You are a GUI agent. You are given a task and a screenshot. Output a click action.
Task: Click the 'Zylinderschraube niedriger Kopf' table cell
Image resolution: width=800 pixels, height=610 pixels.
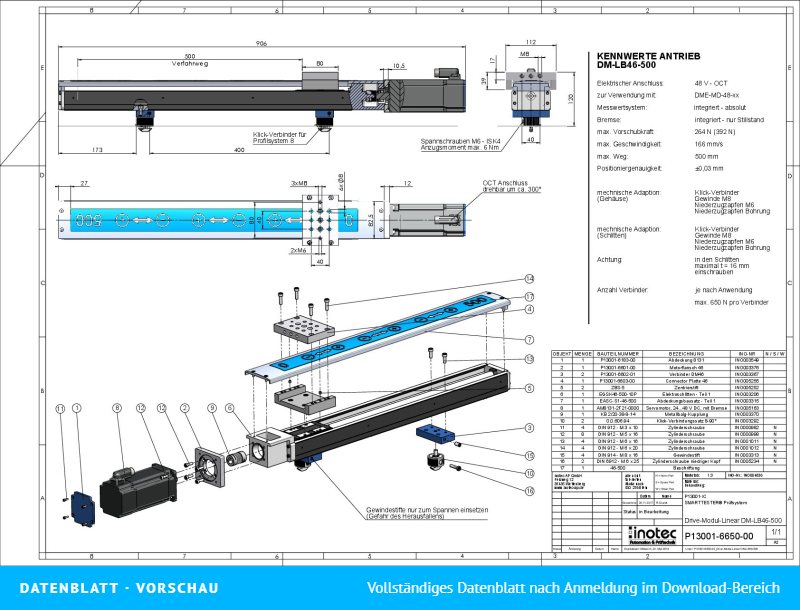coord(686,461)
